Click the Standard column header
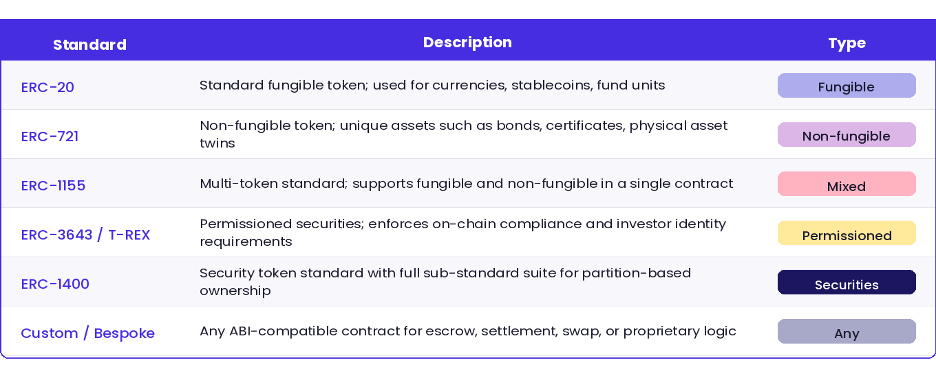 click(90, 45)
